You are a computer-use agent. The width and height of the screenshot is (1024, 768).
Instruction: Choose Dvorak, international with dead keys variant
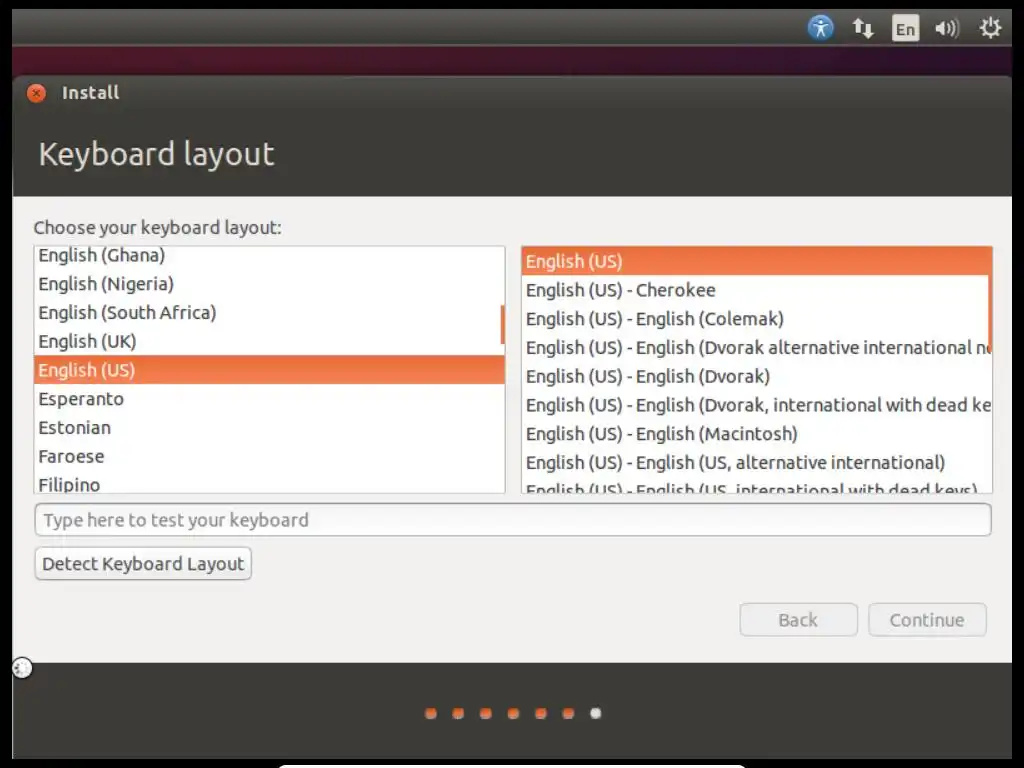756,405
